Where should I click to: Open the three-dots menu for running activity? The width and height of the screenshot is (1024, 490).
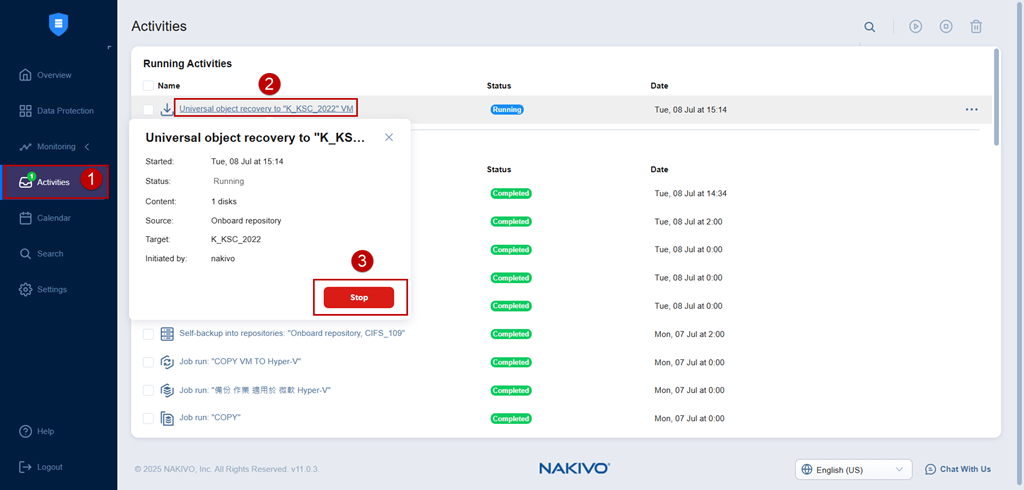(972, 110)
